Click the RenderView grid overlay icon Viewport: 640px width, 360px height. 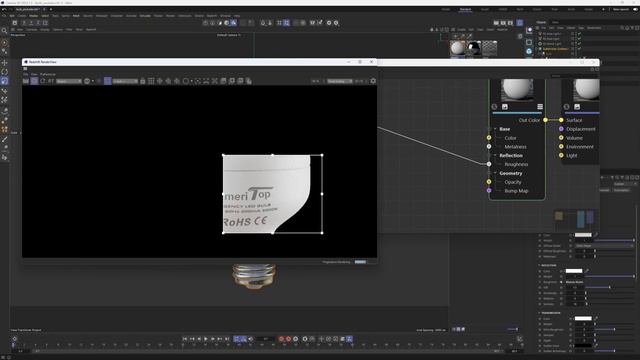[151, 81]
